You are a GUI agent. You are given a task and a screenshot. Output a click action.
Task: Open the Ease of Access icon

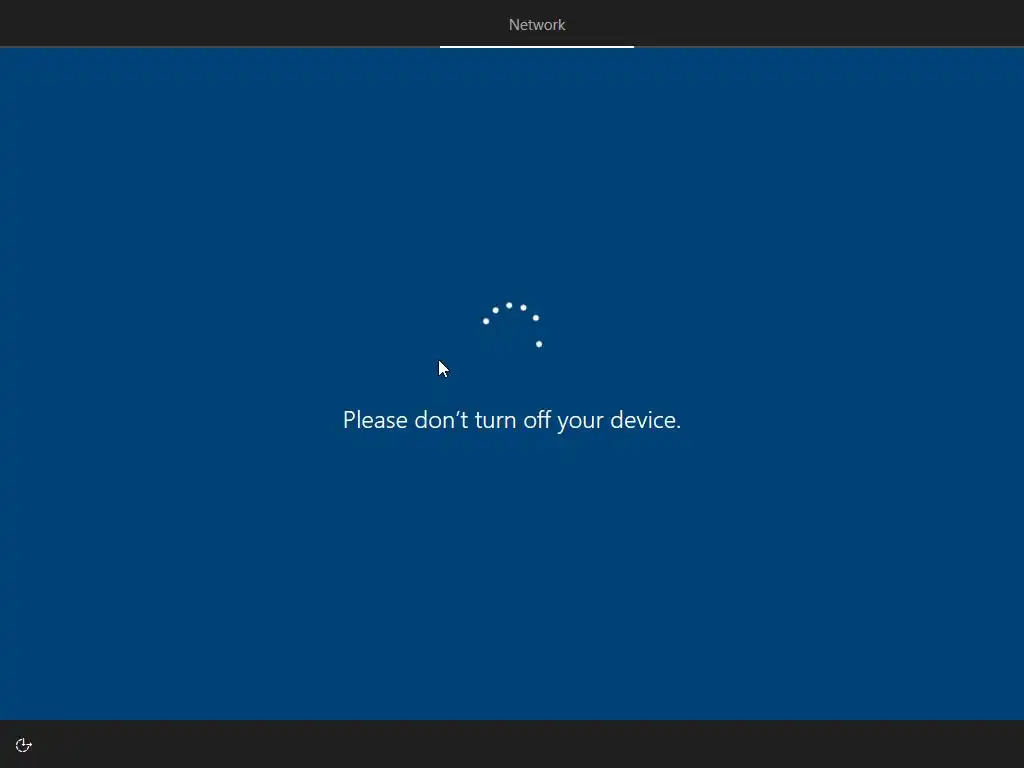[x=24, y=745]
